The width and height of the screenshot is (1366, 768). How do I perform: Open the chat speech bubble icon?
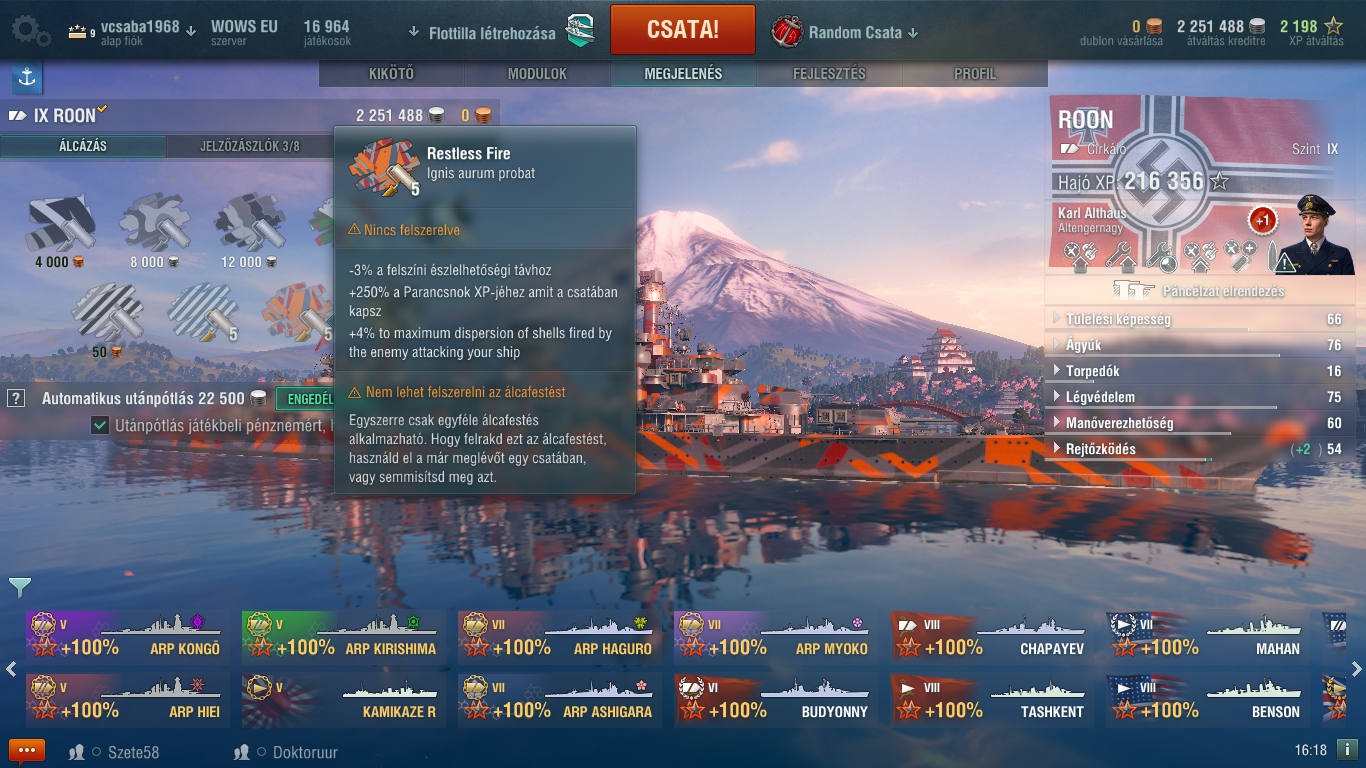click(27, 751)
